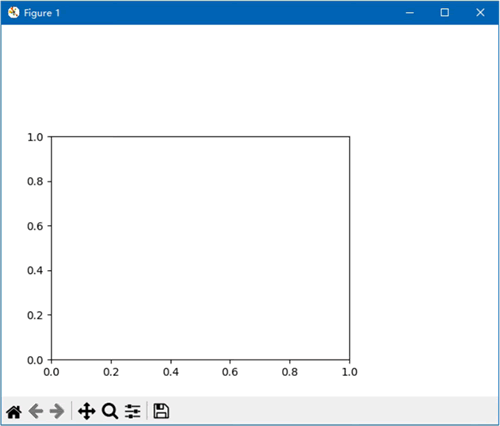Click the x-axis tick label 0.4

point(171,372)
